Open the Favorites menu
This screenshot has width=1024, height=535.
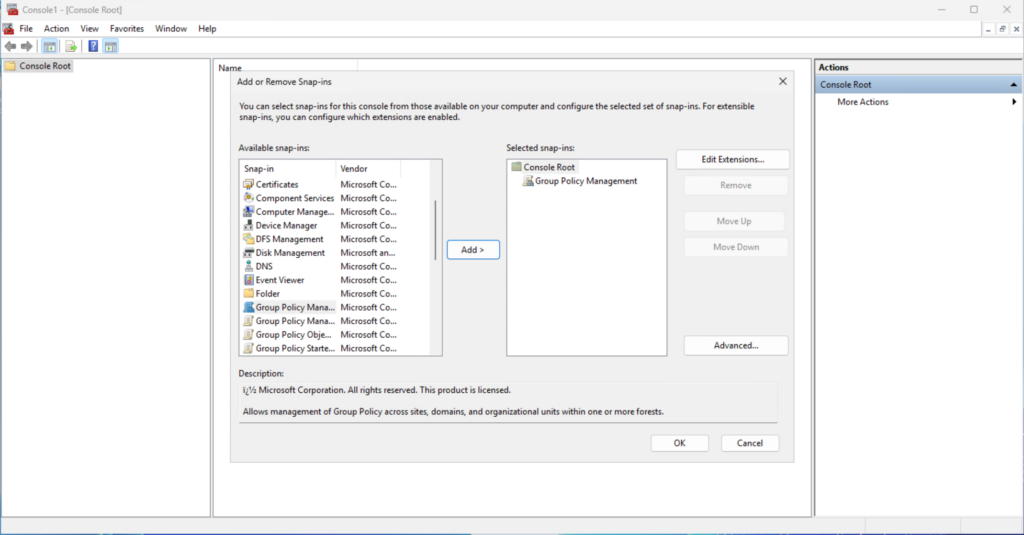(127, 29)
